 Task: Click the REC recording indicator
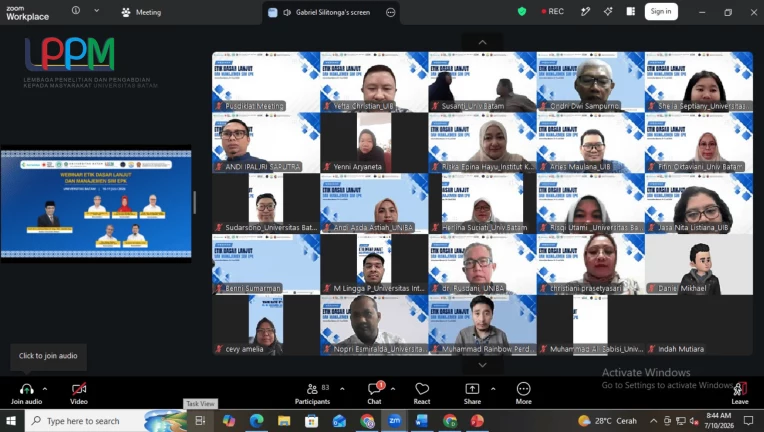pos(553,11)
